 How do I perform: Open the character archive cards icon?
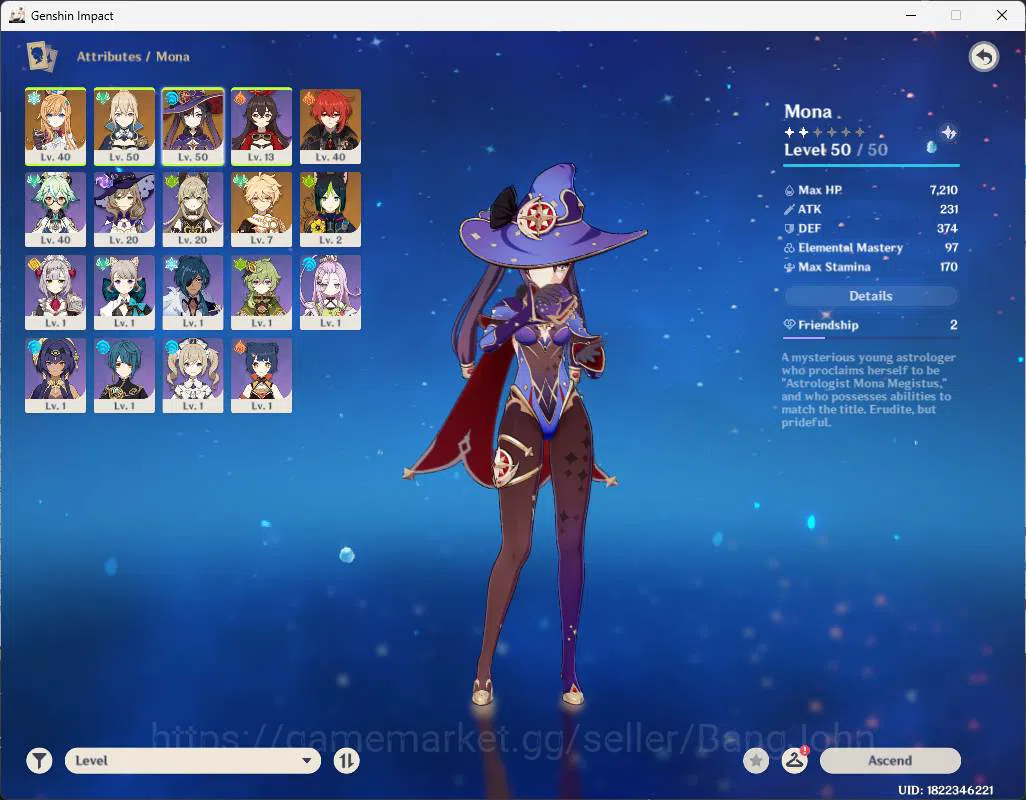click(41, 57)
